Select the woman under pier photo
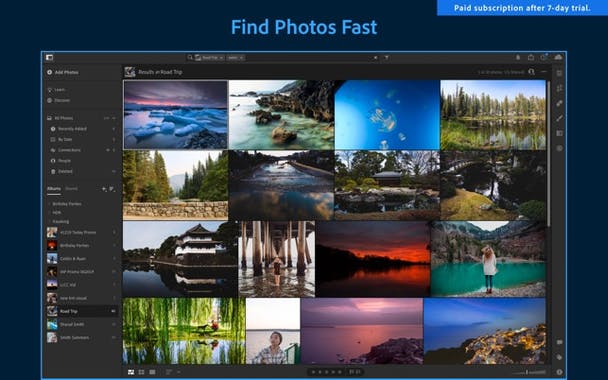Viewport: 608px width, 380px height. [x=277, y=259]
